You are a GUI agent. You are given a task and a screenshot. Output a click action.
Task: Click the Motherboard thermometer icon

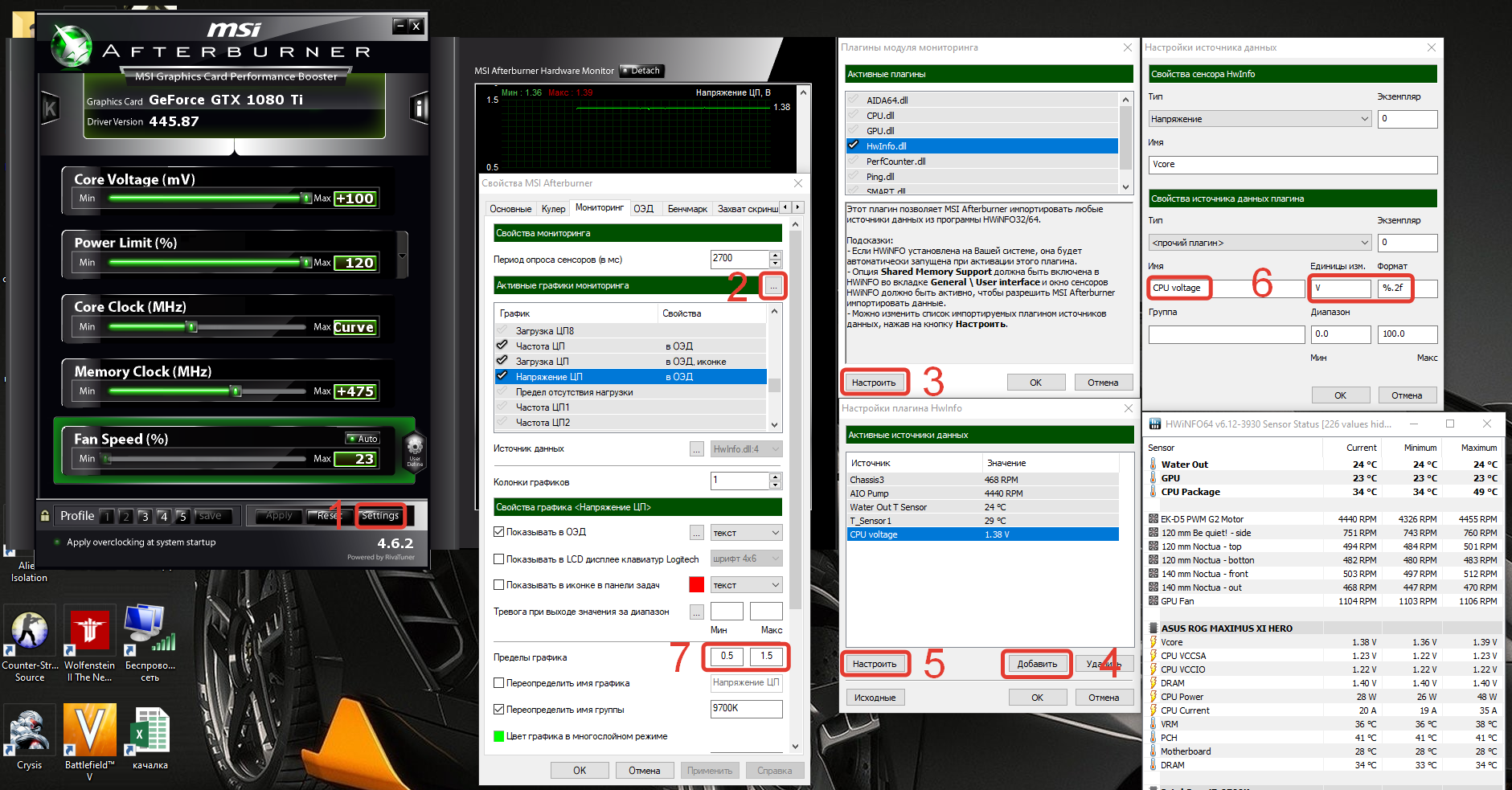1153,751
